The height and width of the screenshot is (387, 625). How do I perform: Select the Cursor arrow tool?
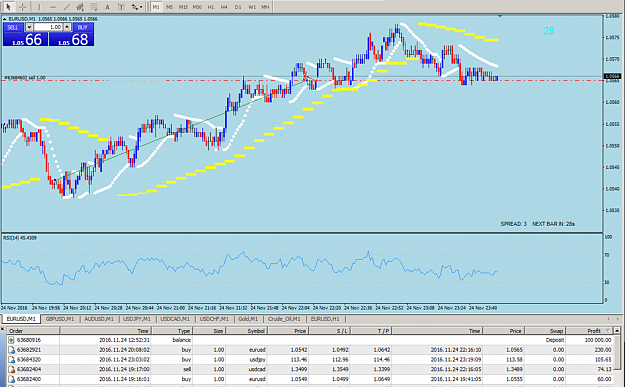point(8,7)
